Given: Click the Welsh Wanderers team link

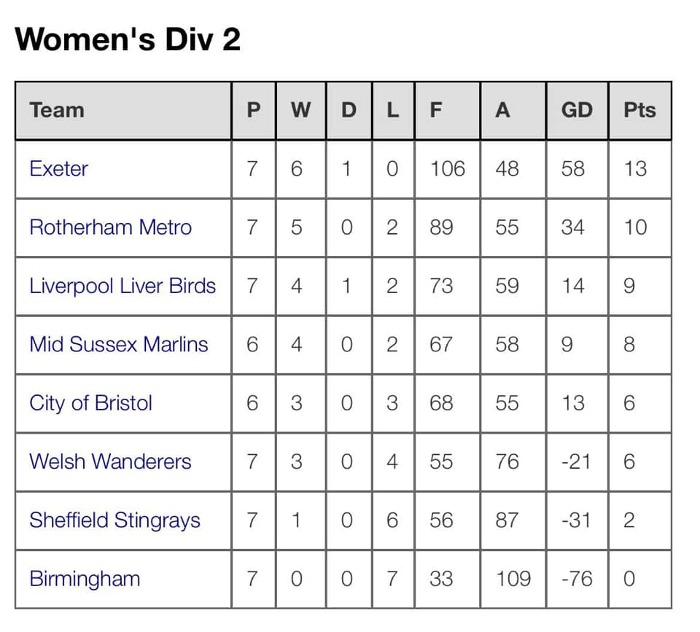Looking at the screenshot, I should [110, 461].
